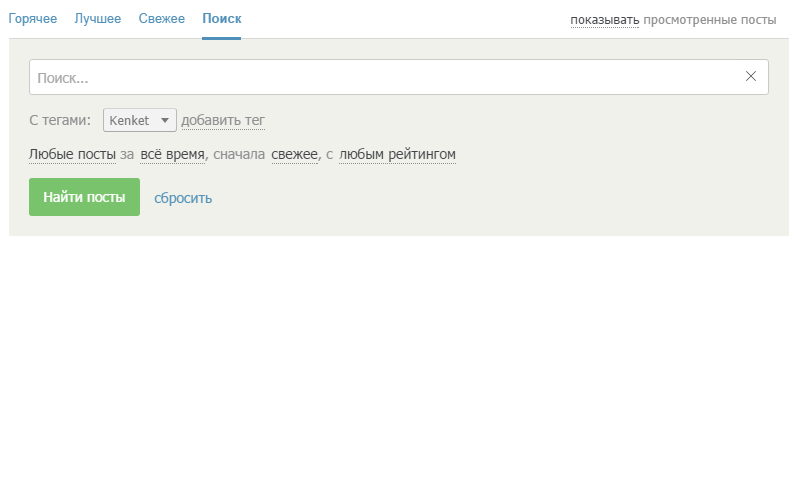Select the "Поиск" tab
Screen dimensions: 809x482
221,19
